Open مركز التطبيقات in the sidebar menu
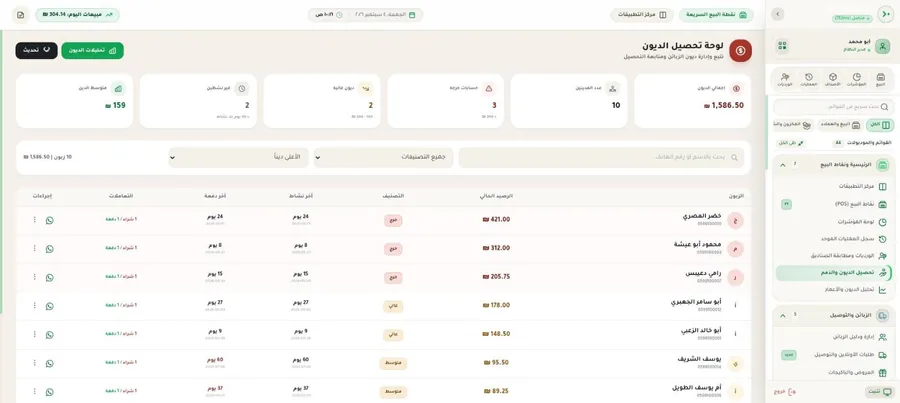 [x=832, y=187]
